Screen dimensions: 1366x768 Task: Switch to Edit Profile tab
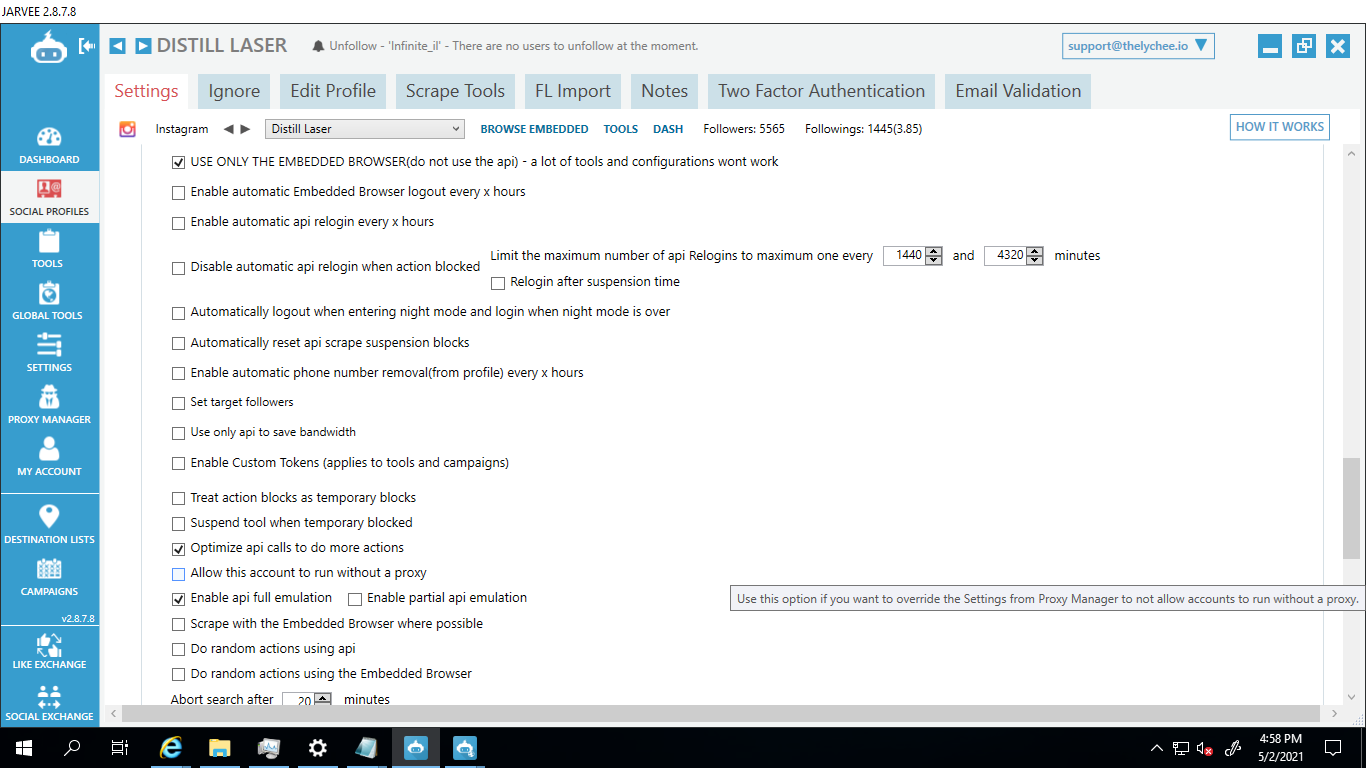click(x=333, y=91)
